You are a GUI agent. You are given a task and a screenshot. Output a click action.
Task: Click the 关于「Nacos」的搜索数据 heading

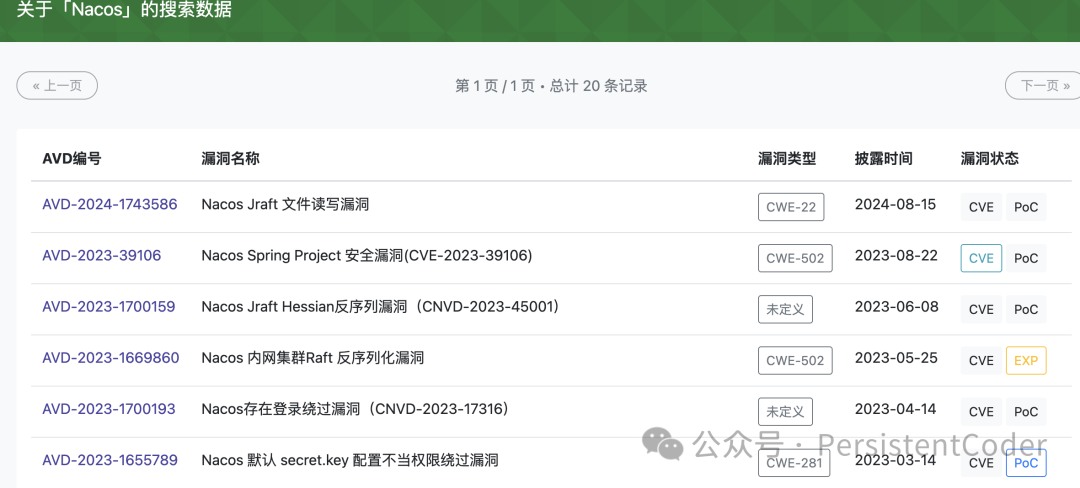tap(125, 10)
